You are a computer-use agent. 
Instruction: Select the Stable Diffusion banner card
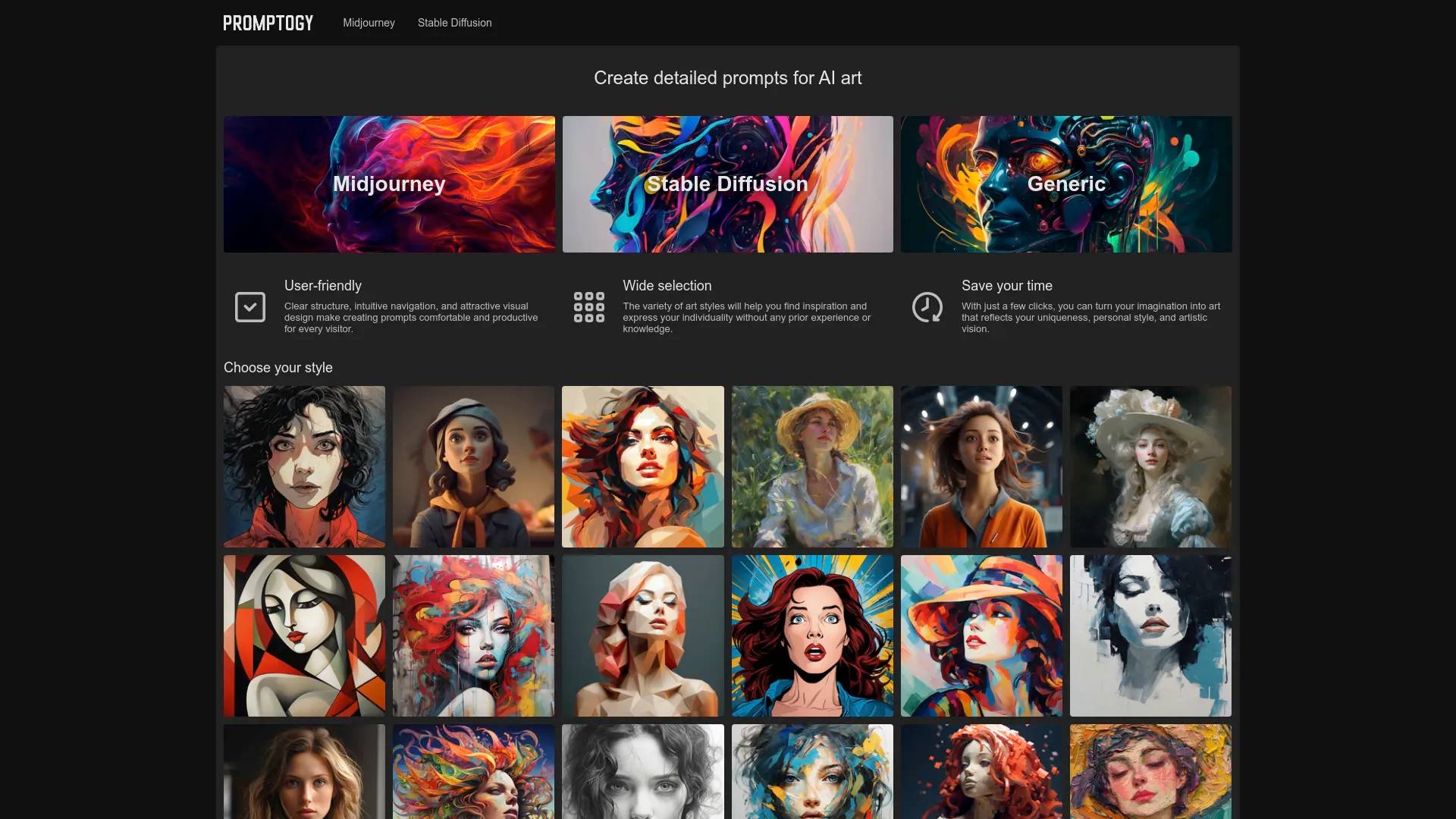728,184
